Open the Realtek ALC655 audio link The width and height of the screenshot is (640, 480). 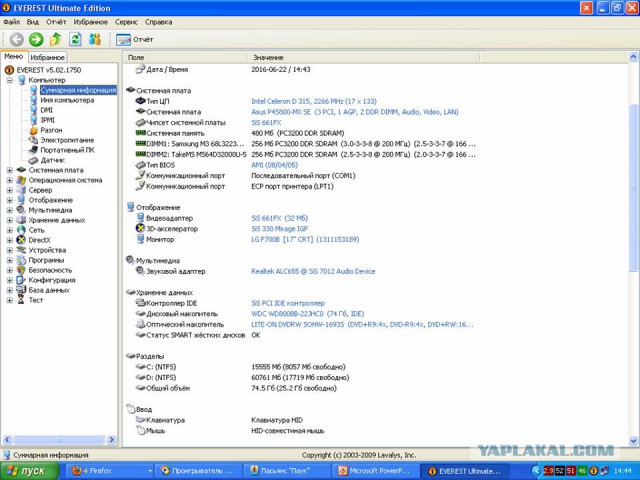click(x=313, y=271)
